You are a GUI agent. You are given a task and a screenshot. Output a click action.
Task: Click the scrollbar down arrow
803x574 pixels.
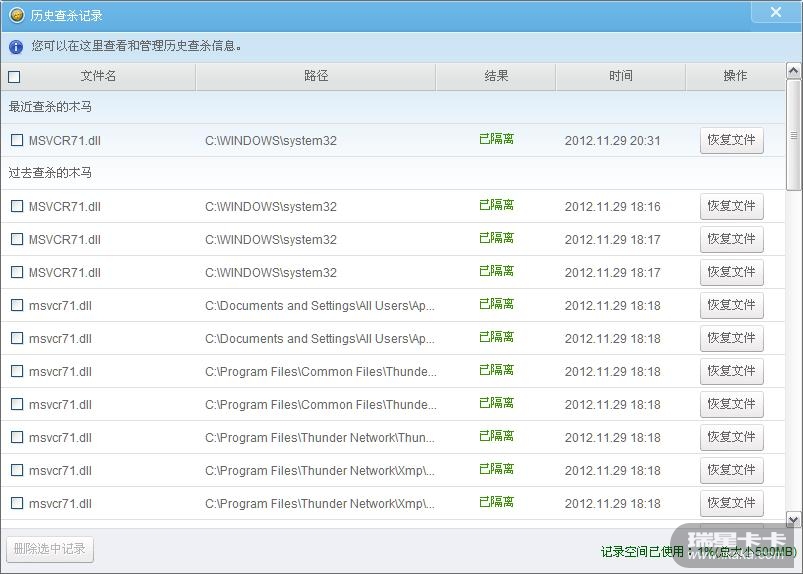pyautogui.click(x=793, y=520)
